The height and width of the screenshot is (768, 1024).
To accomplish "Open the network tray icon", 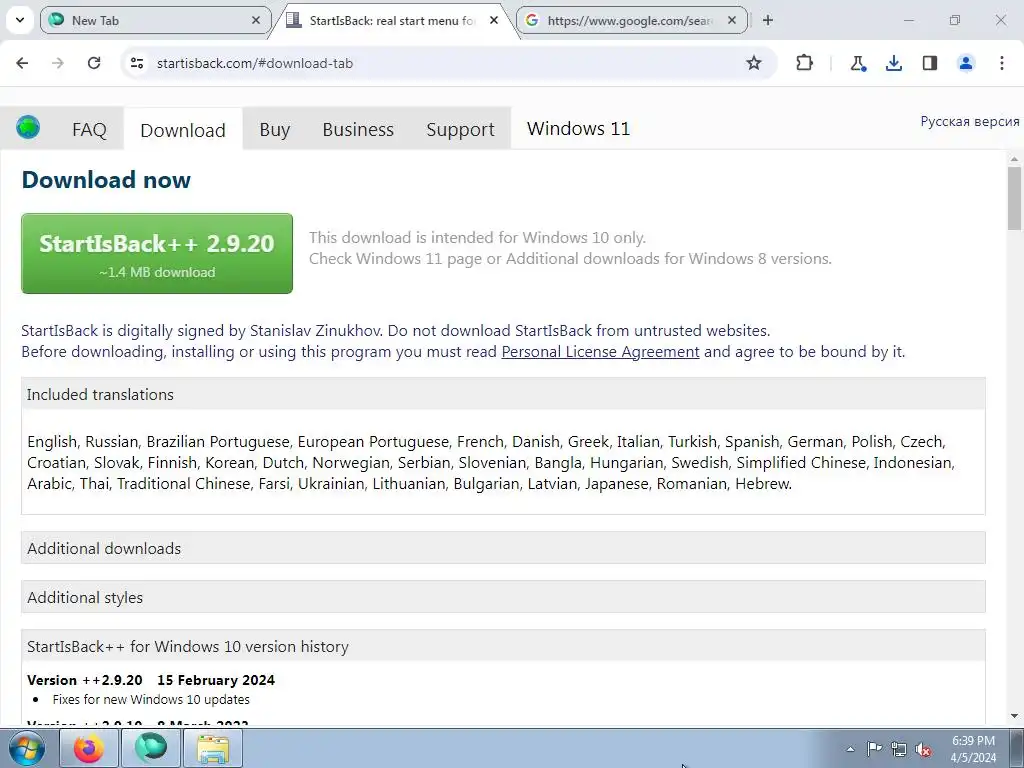I will [x=899, y=749].
